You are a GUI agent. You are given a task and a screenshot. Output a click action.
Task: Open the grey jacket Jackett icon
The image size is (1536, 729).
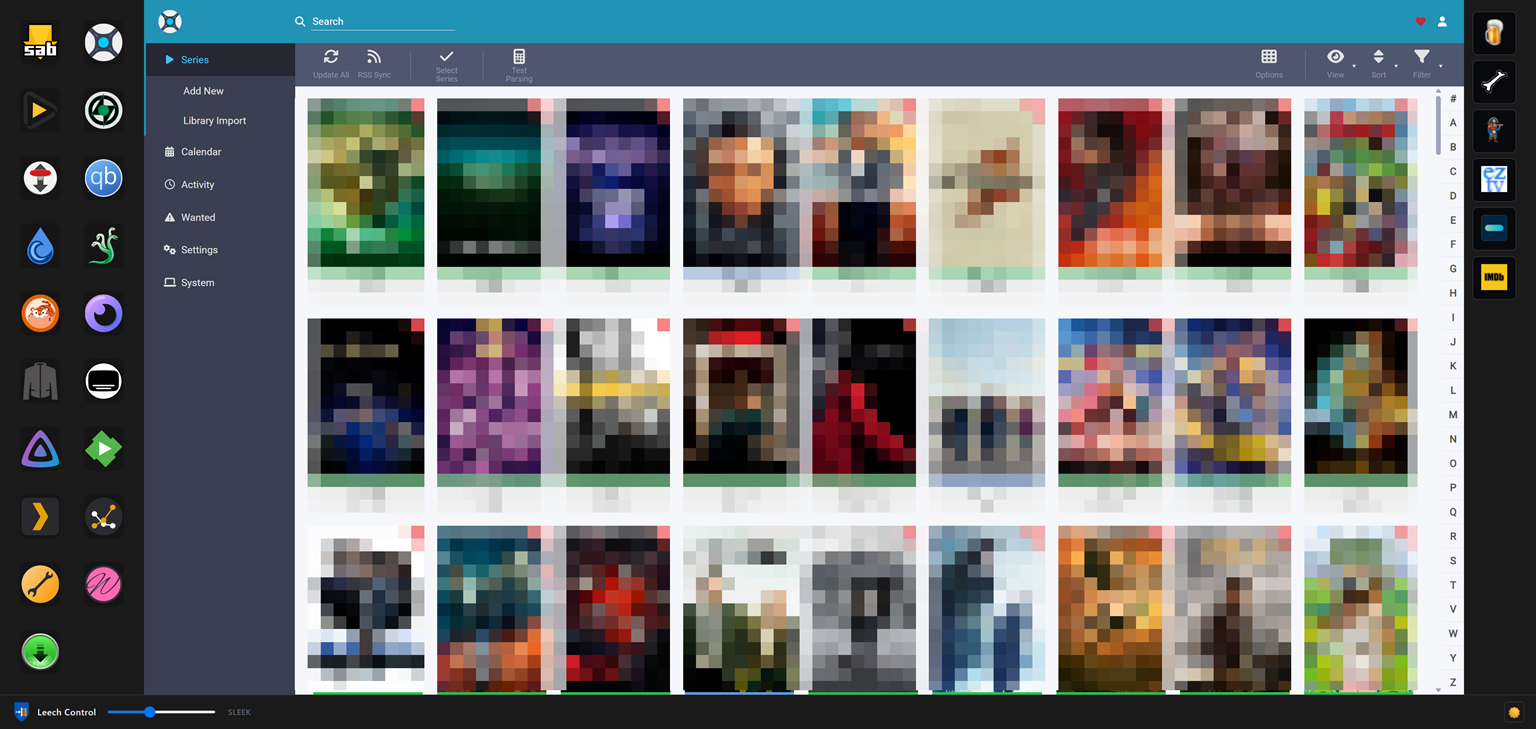click(x=41, y=381)
